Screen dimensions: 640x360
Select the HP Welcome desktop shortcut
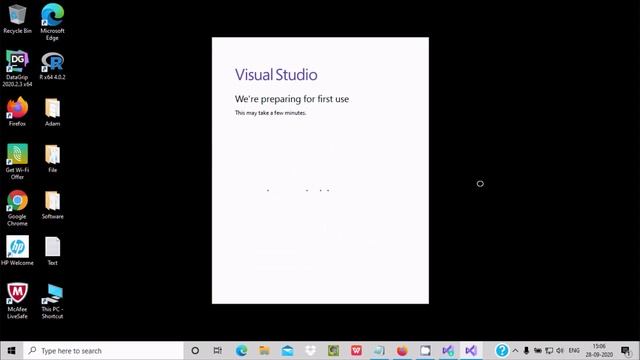point(17,251)
